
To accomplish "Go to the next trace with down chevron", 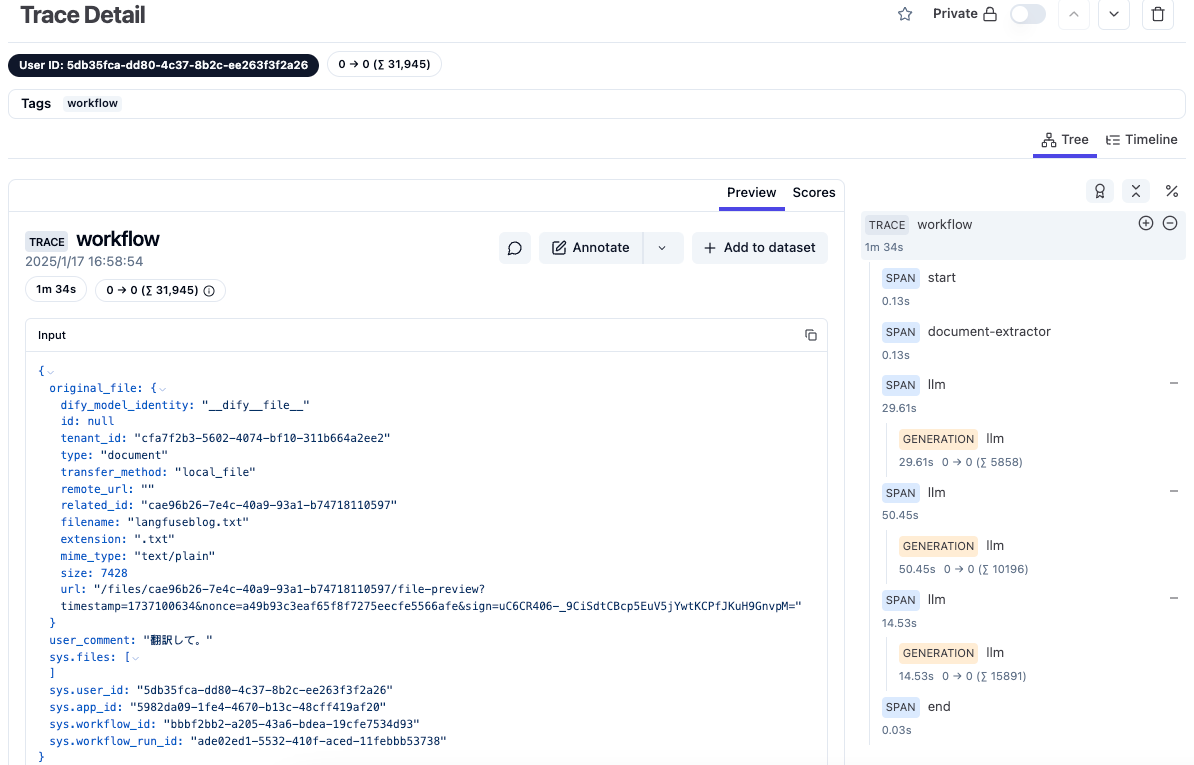I will coord(1113,14).
